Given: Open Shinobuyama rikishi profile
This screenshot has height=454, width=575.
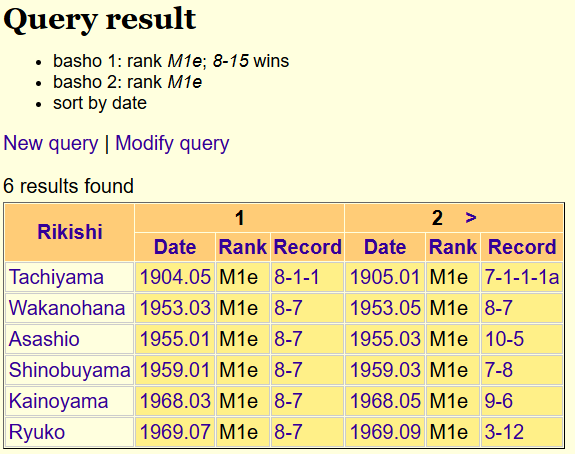Looking at the screenshot, I should point(70,370).
